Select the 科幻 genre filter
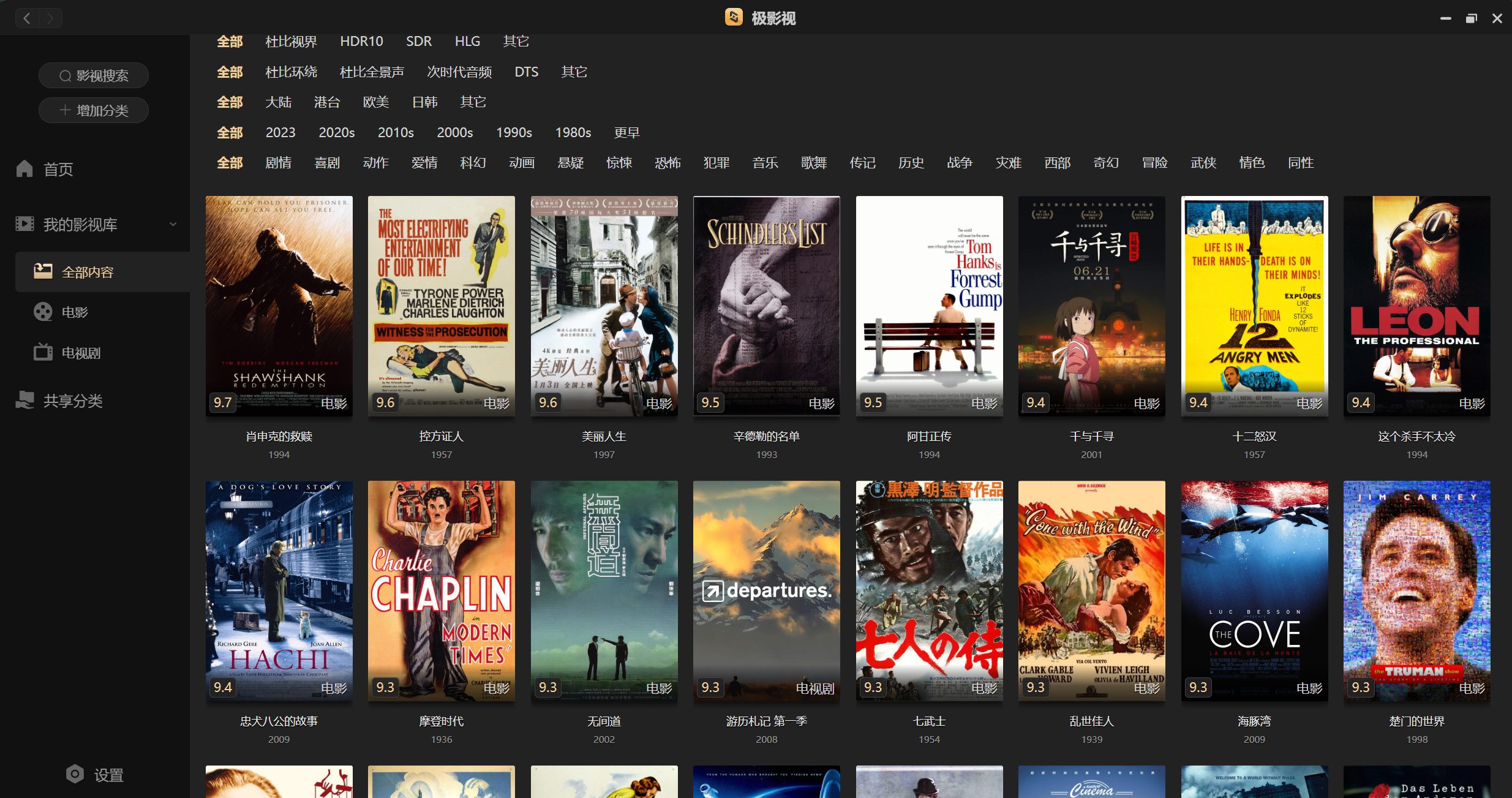This screenshot has width=1512, height=798. click(473, 163)
